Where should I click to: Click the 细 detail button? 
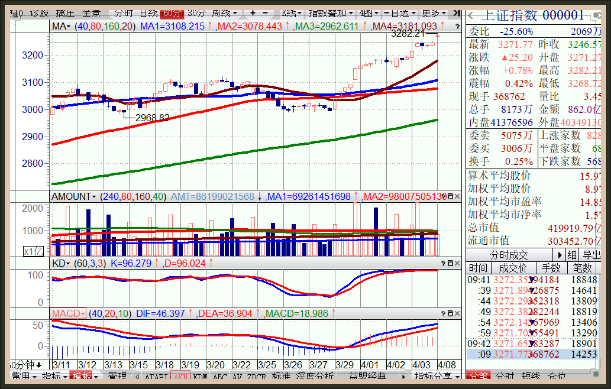(572, 255)
